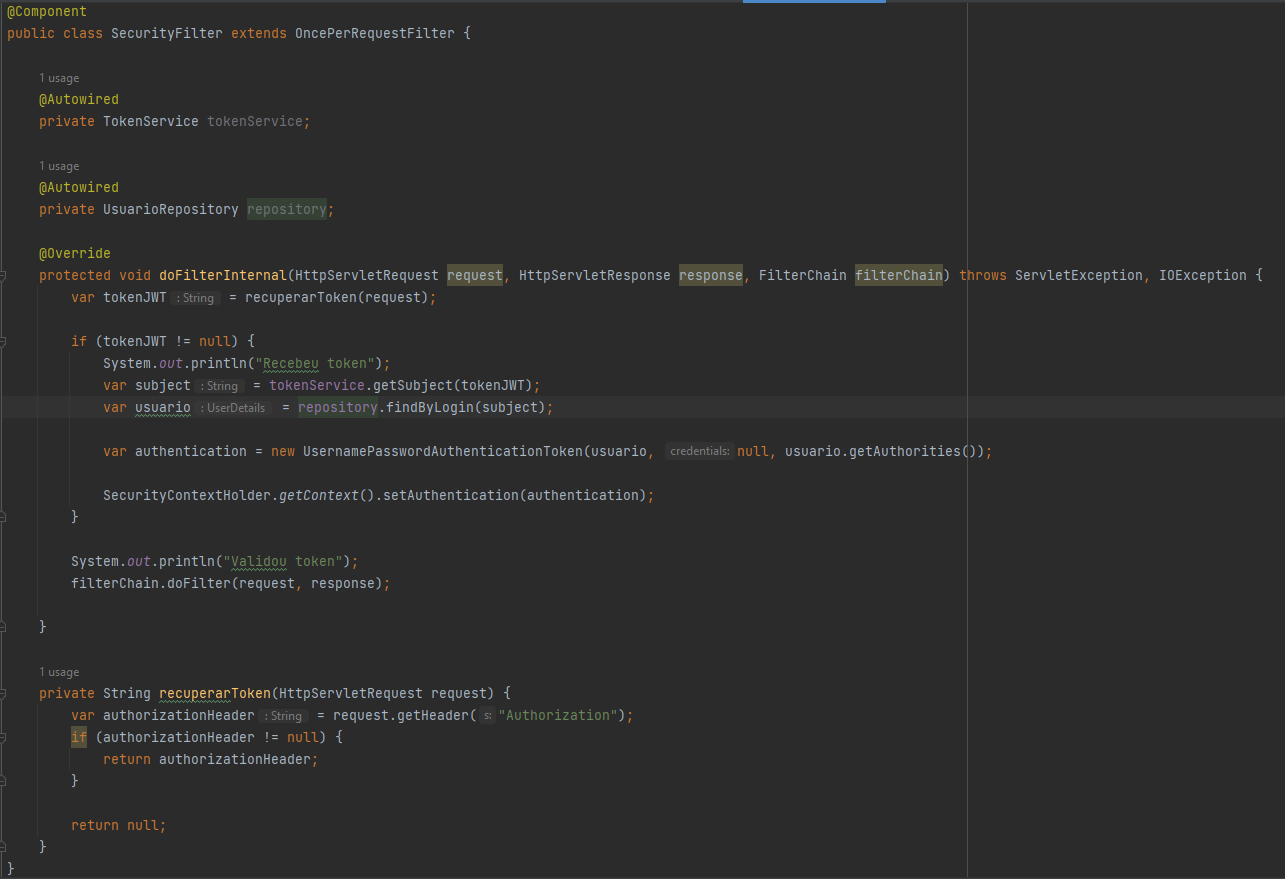Open the '1 usage' hint above repository field
Viewport: 1285px width, 879px height.
point(59,166)
